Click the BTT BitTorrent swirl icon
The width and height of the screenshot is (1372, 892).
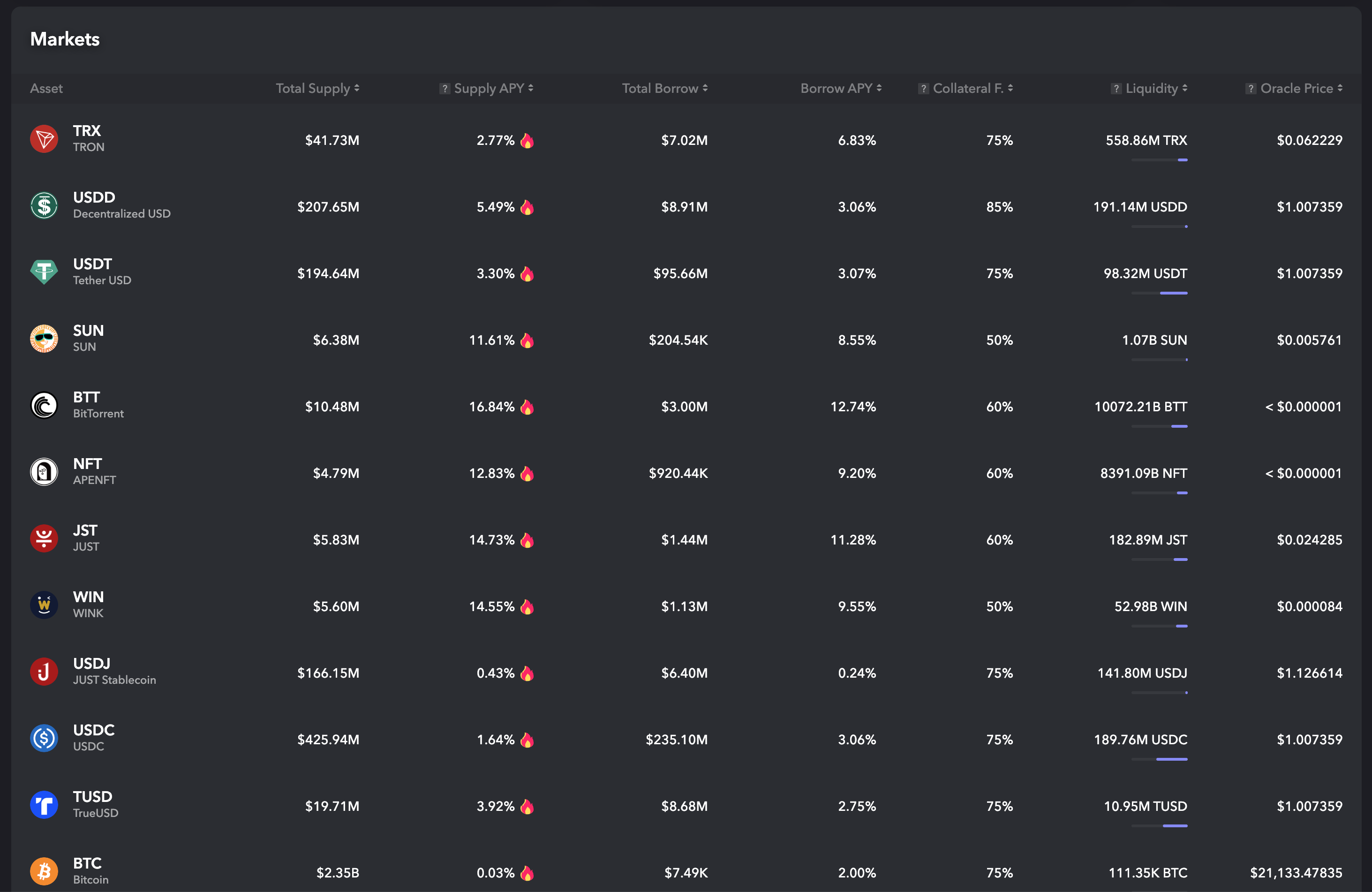point(44,405)
